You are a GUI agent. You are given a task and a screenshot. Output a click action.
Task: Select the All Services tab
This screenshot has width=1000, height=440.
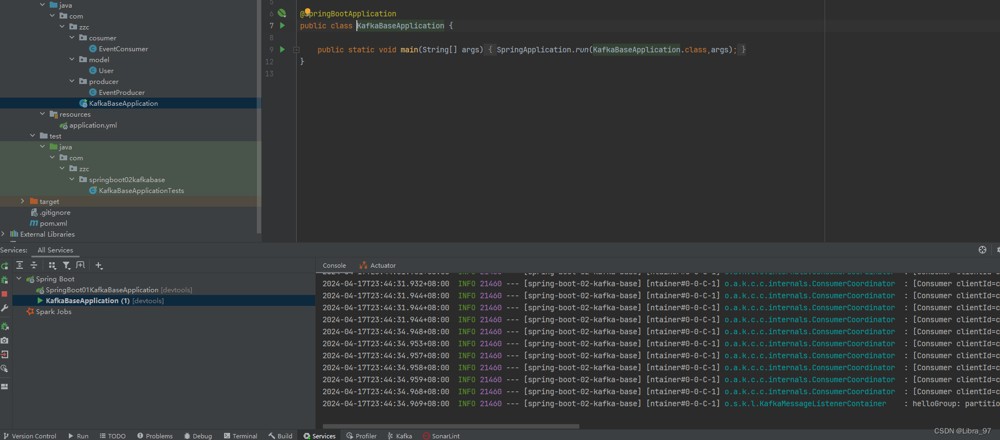tap(55, 250)
